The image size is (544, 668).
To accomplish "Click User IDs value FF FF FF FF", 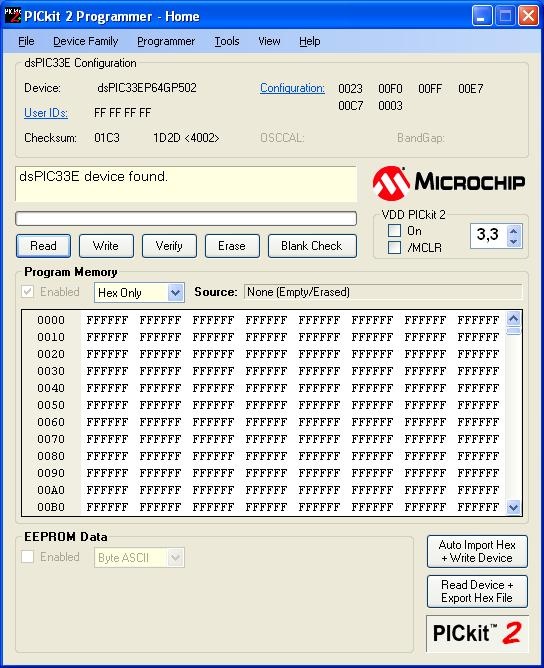I will pos(122,113).
